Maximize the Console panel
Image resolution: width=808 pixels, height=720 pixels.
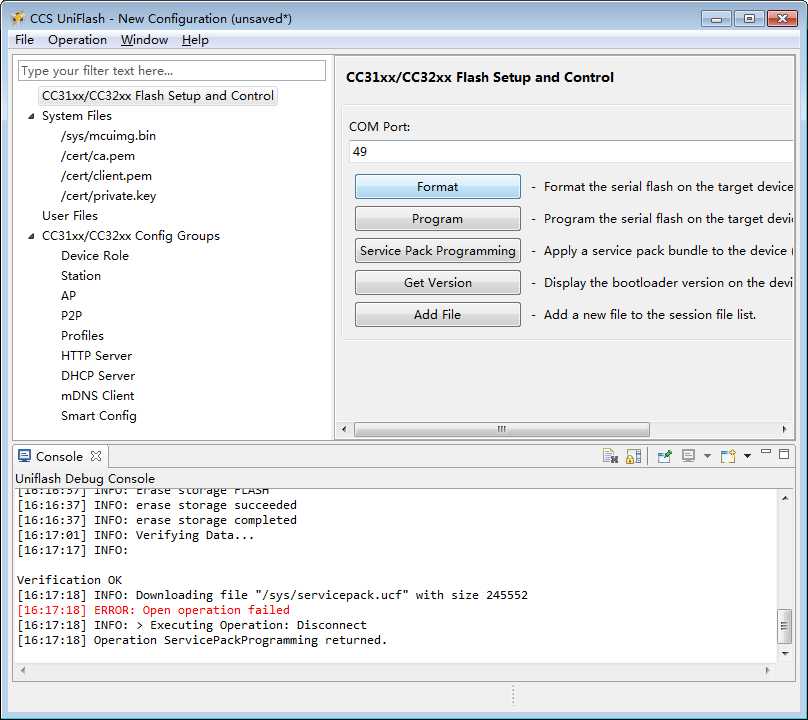[x=784, y=454]
